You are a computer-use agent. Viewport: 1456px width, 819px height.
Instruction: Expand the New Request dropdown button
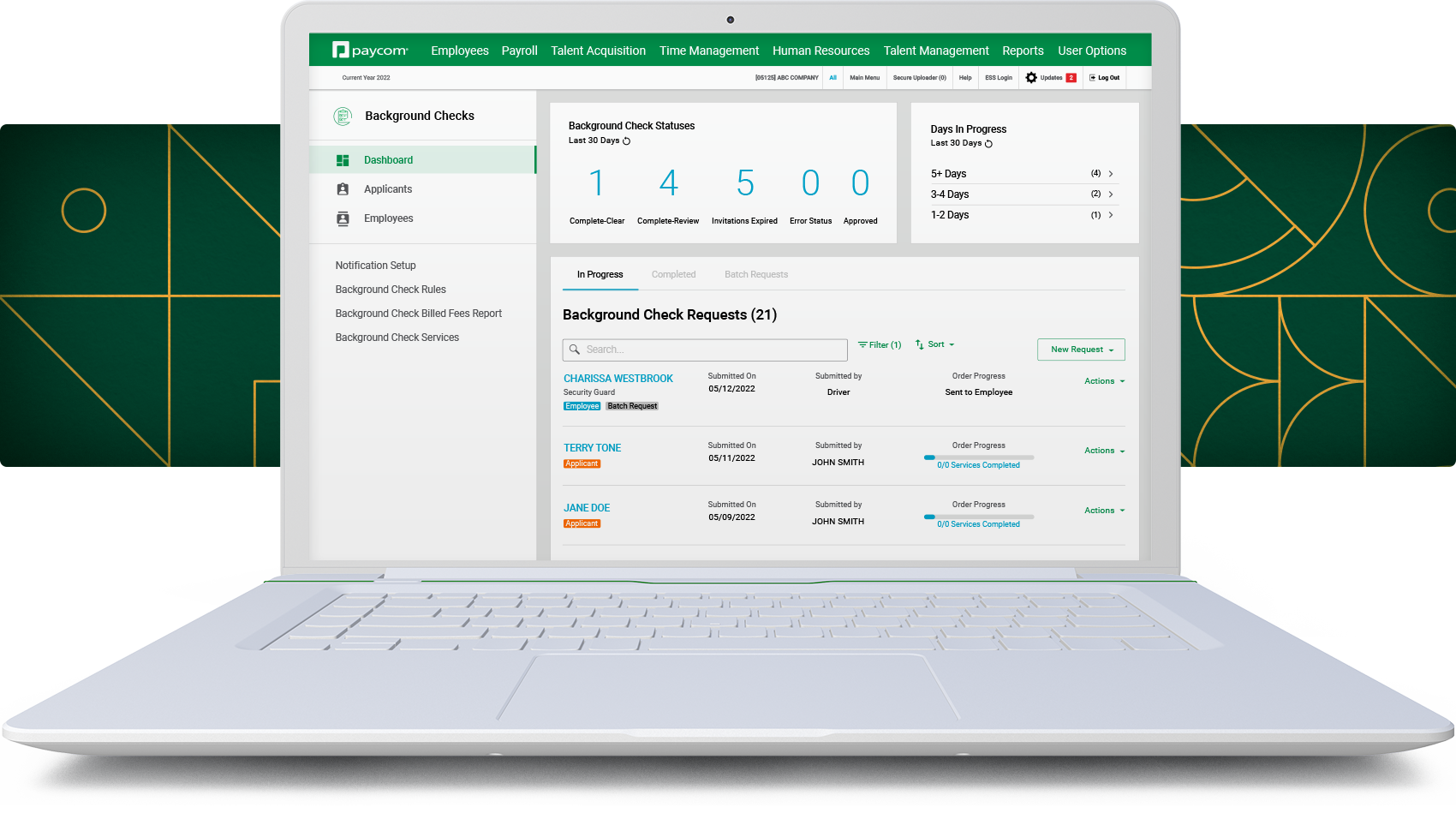pos(1081,350)
